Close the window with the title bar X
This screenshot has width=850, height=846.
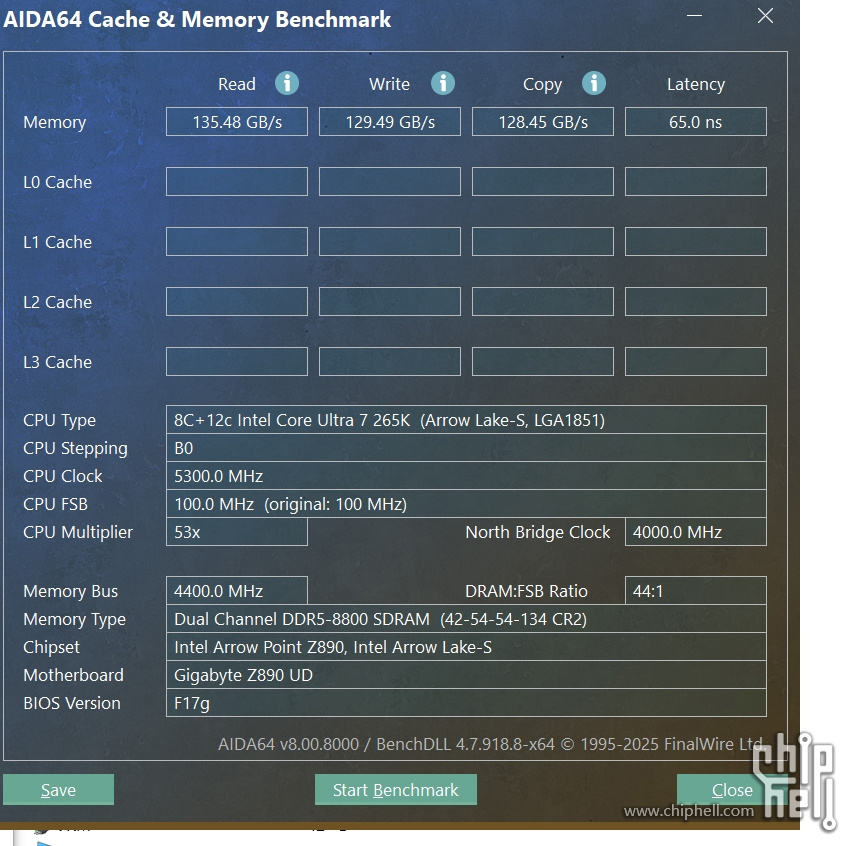pyautogui.click(x=765, y=16)
